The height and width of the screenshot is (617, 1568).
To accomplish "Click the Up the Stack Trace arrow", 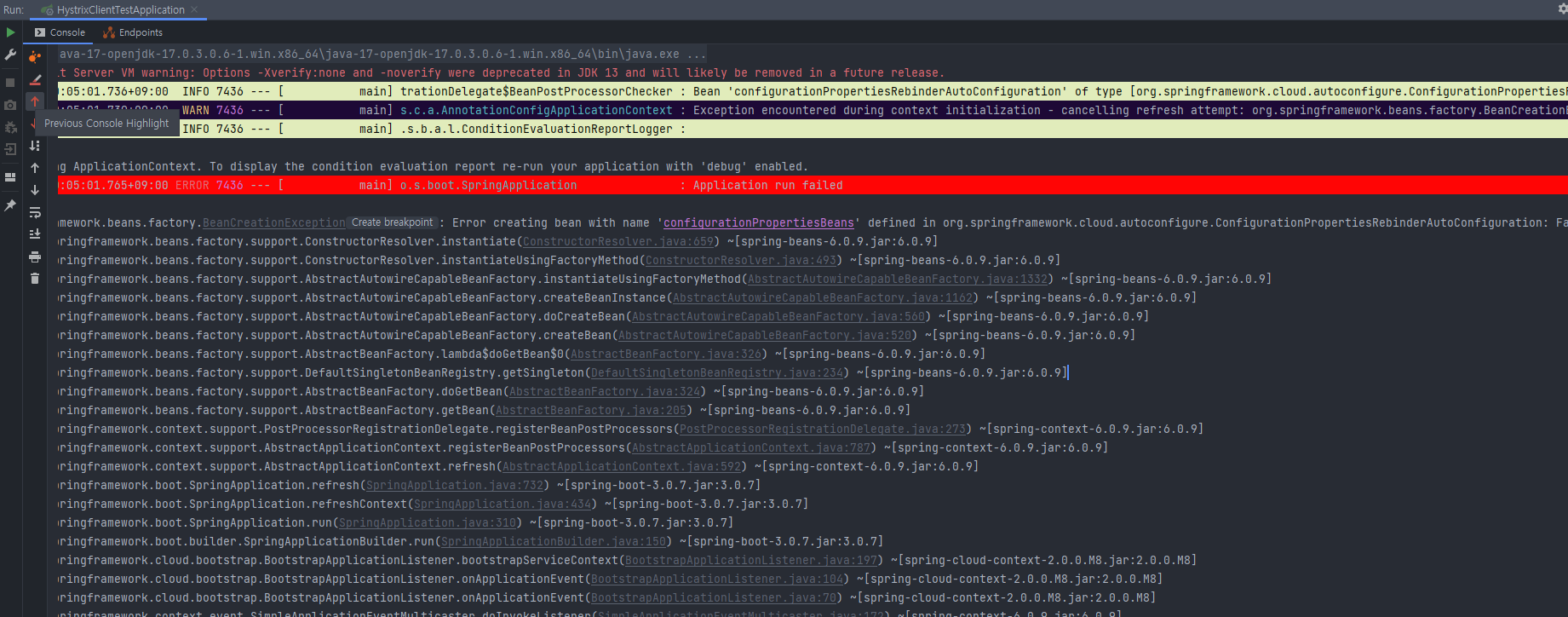I will pos(35,168).
